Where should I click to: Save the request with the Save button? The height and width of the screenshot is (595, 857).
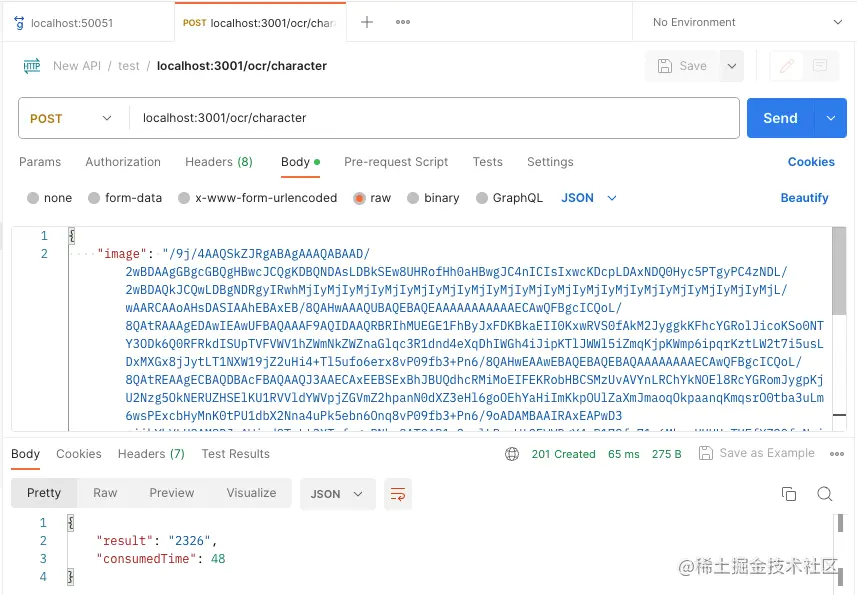(x=683, y=66)
